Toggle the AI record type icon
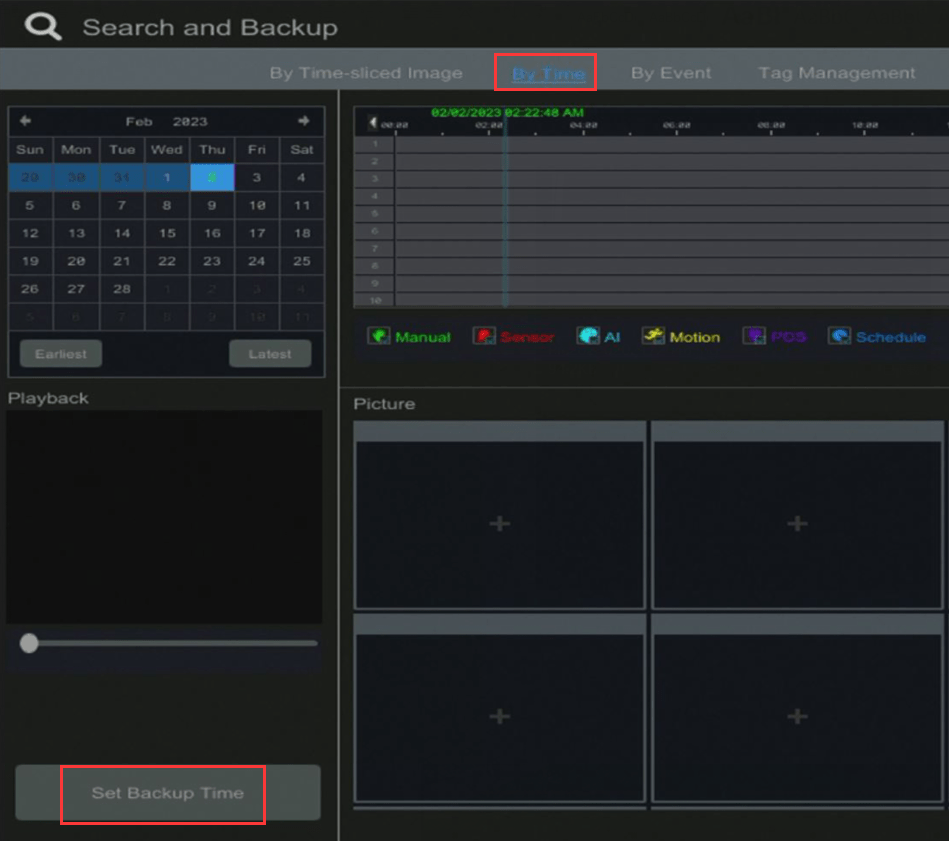949x841 pixels. [588, 336]
